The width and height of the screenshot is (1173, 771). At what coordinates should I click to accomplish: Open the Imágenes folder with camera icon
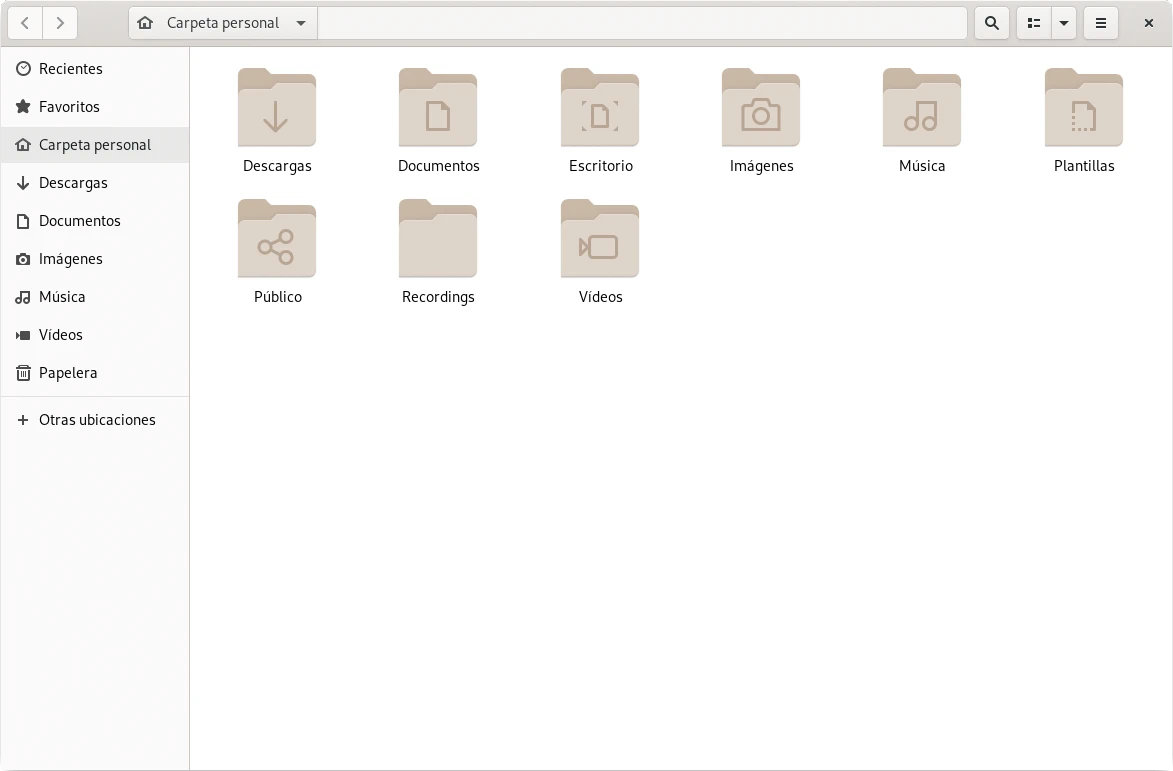point(761,109)
